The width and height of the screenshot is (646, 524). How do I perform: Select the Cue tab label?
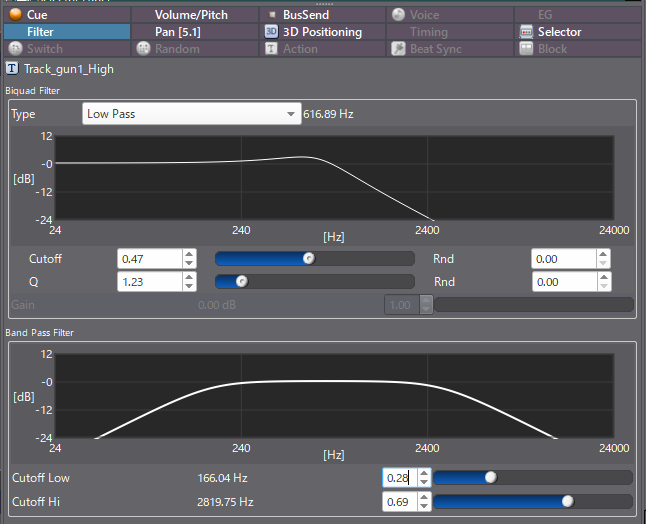(37, 15)
